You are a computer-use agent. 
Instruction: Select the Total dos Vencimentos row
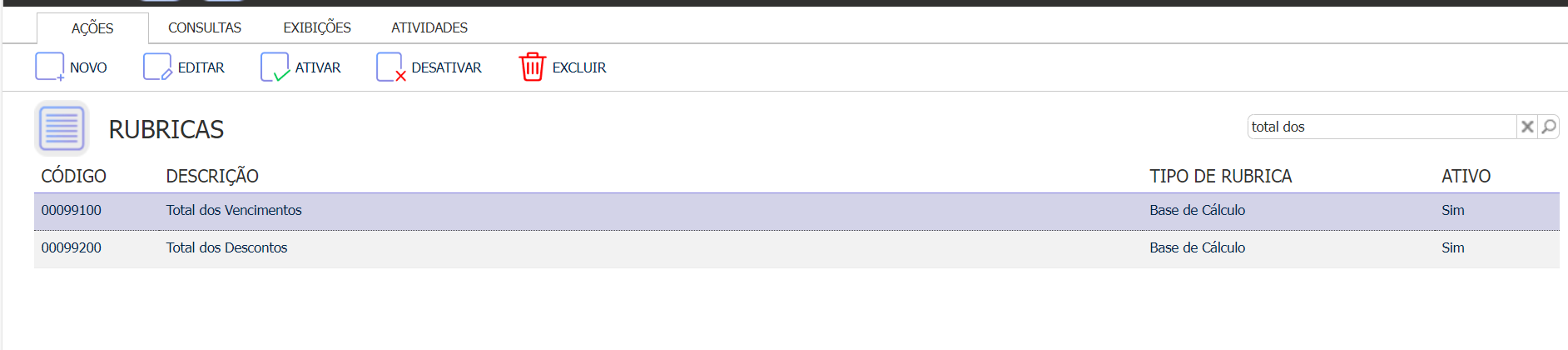[x=796, y=211]
